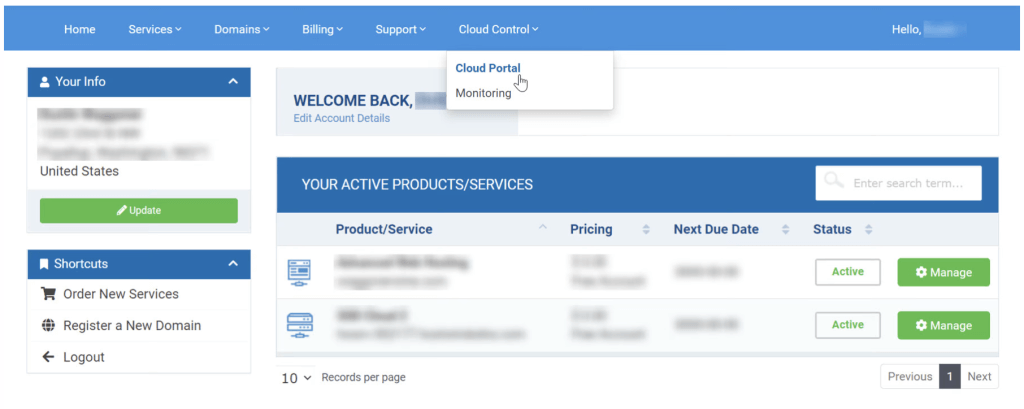This screenshot has width=1024, height=409.
Task: Click the magnifier icon in the search box
Action: coord(833,183)
